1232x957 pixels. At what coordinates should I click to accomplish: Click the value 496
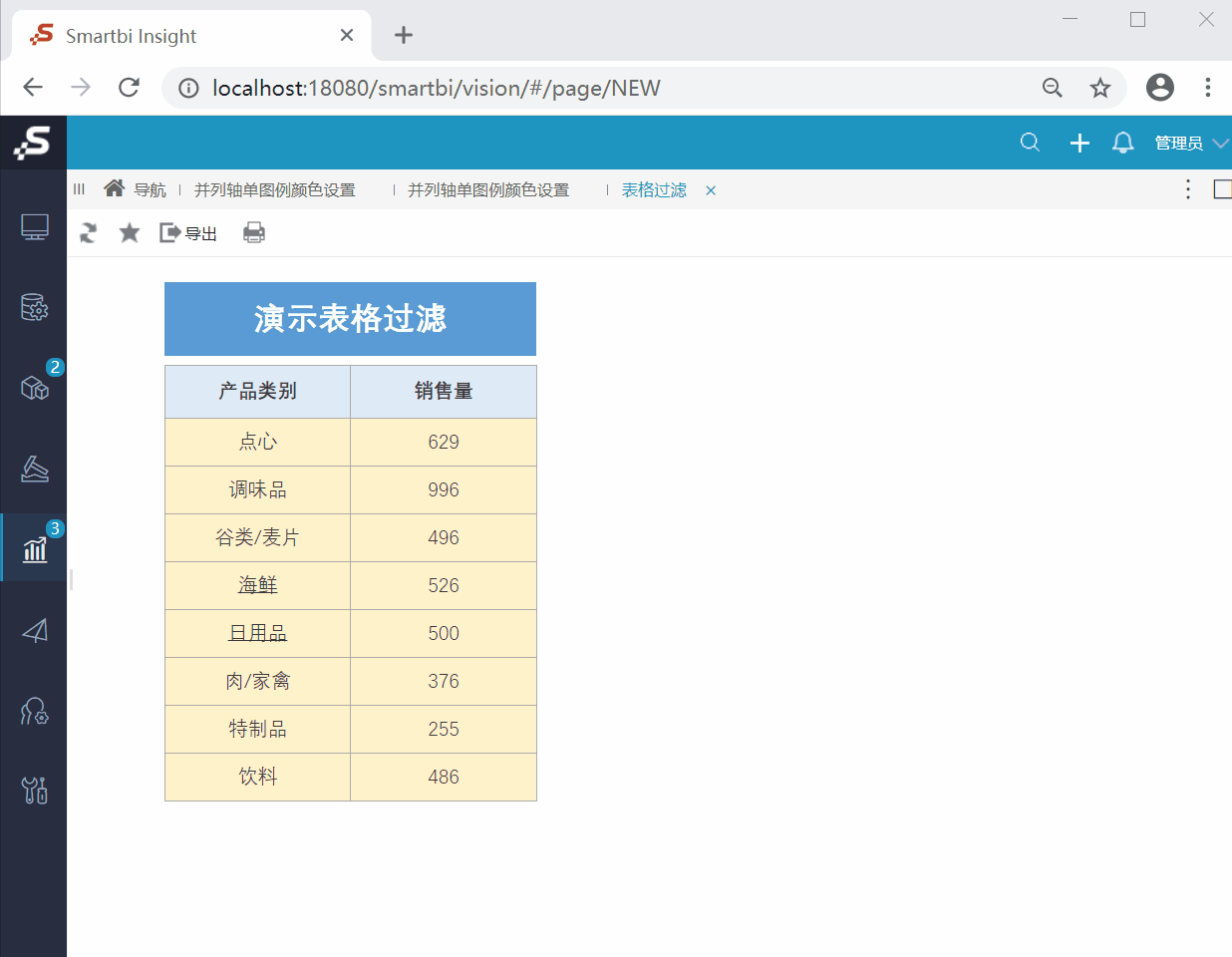click(x=444, y=537)
